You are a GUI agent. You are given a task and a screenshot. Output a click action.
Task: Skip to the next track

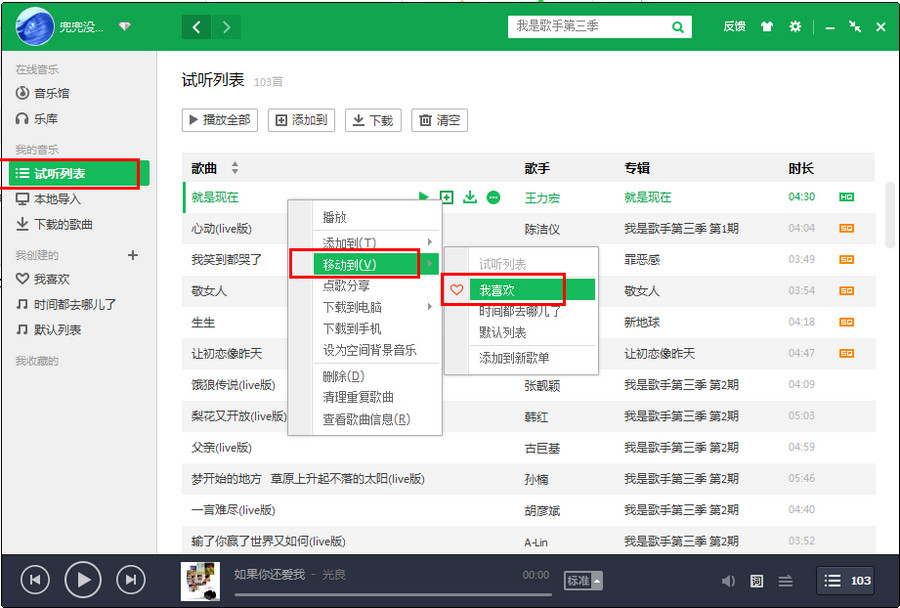[131, 579]
